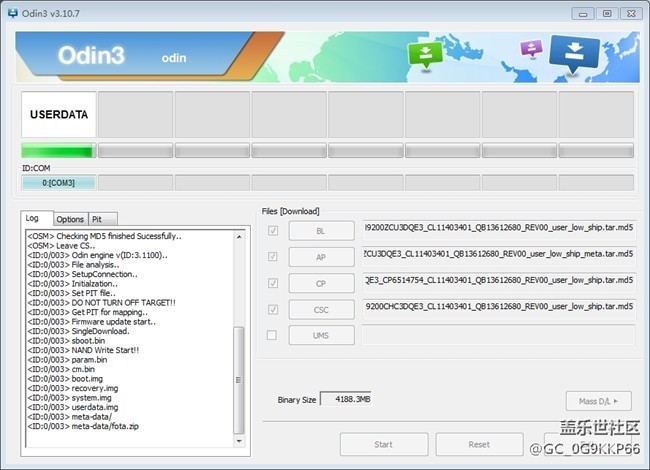Click the Binary Size value field
650x470 pixels.
click(x=346, y=399)
